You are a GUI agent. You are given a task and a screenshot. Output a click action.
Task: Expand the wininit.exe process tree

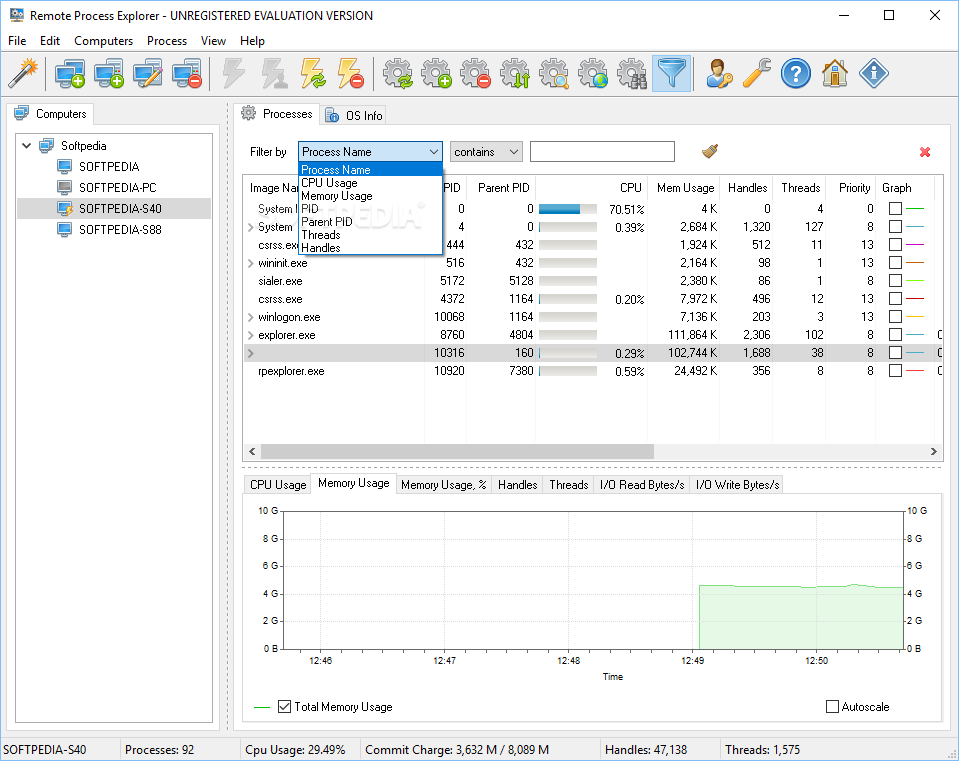(x=251, y=263)
